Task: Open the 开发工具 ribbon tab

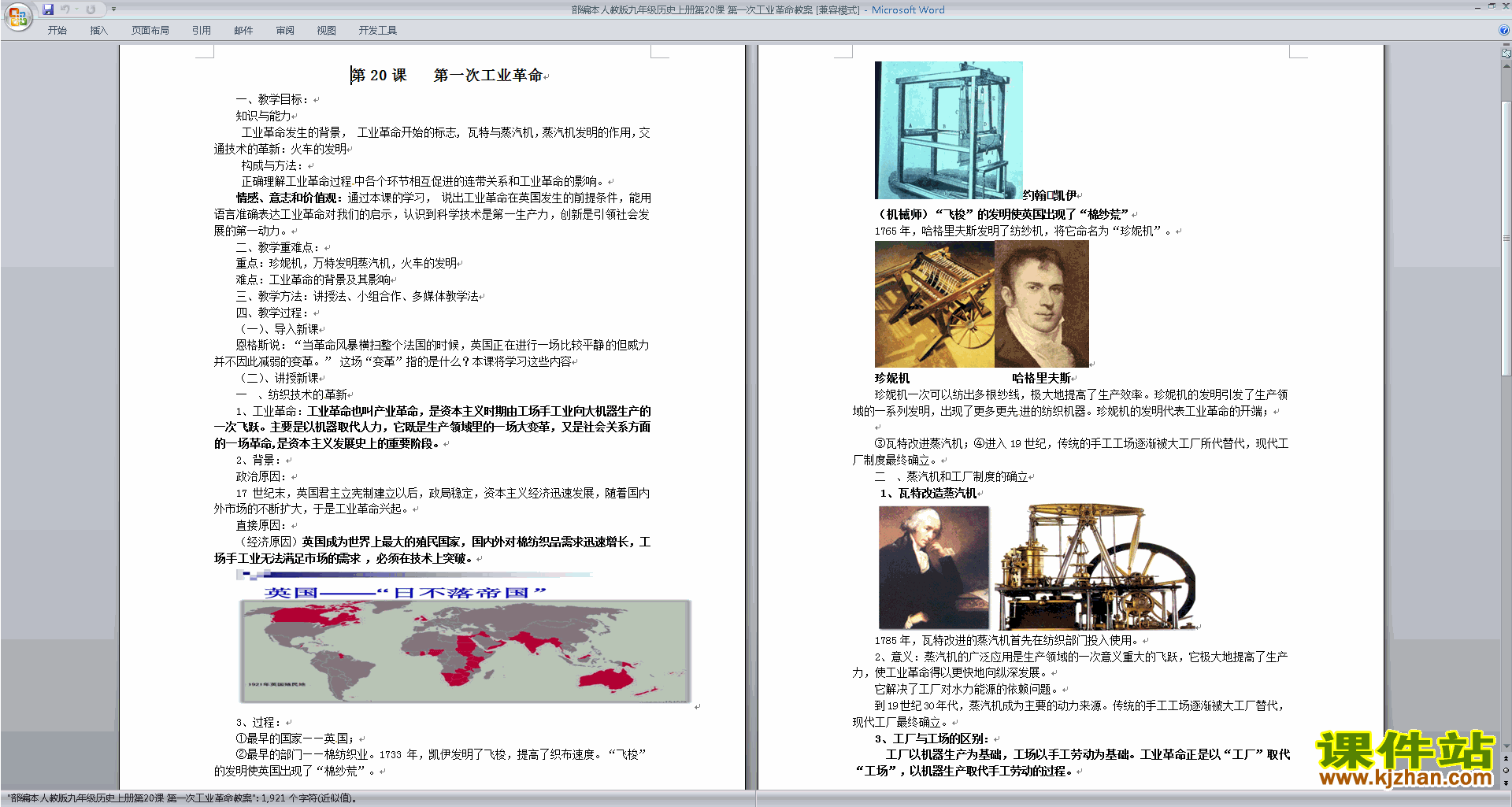Action: coord(377,30)
